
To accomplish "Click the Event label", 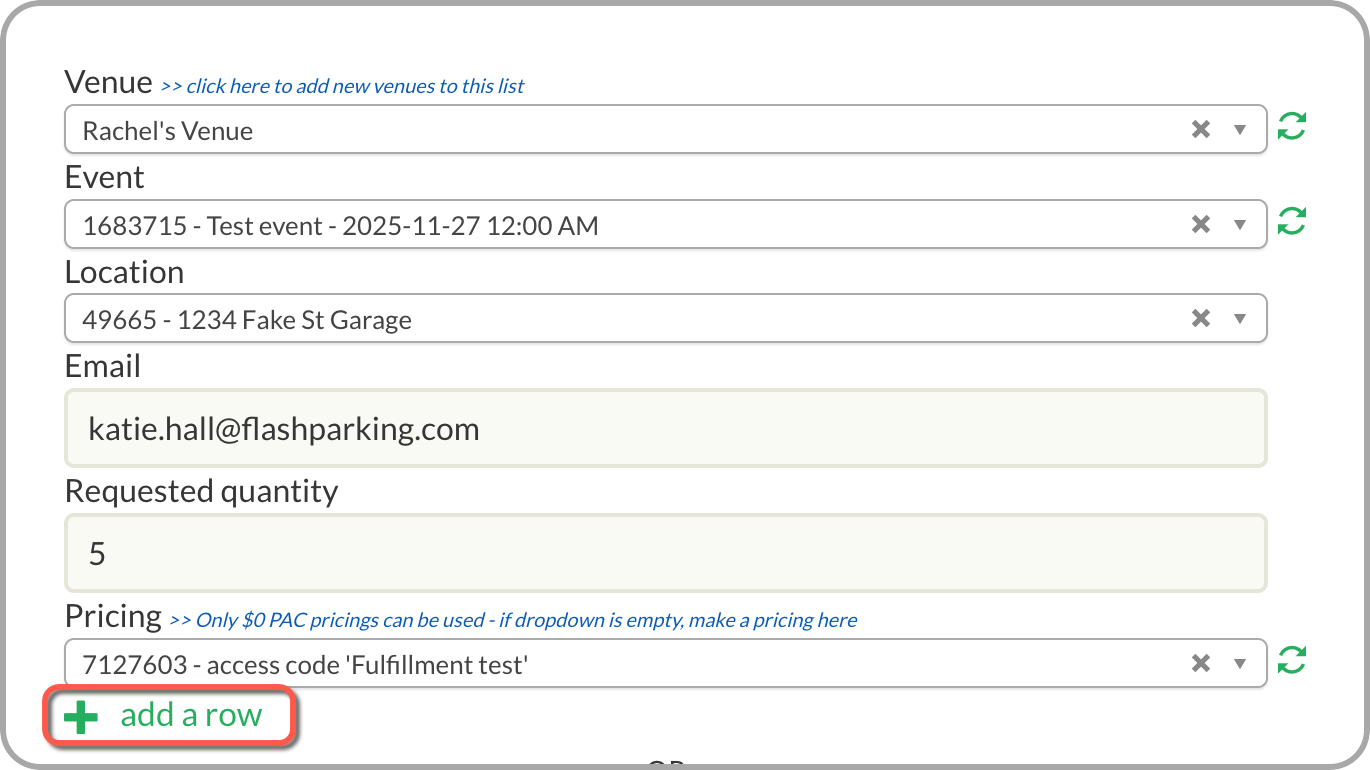I will pos(105,177).
